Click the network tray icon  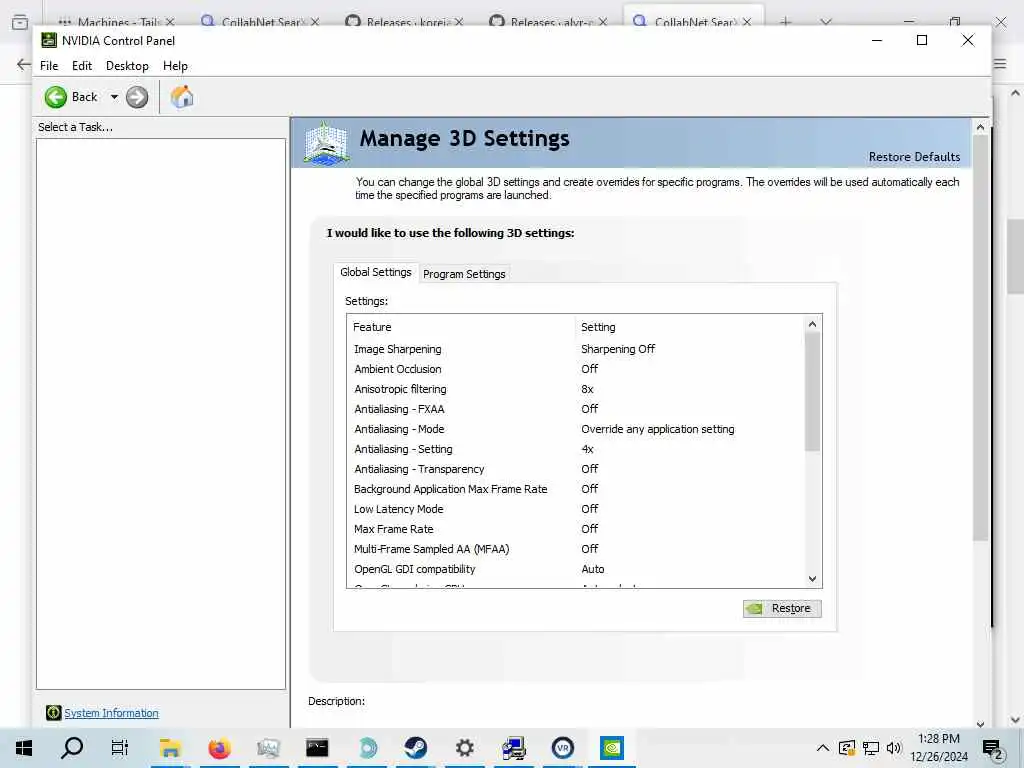pos(871,748)
